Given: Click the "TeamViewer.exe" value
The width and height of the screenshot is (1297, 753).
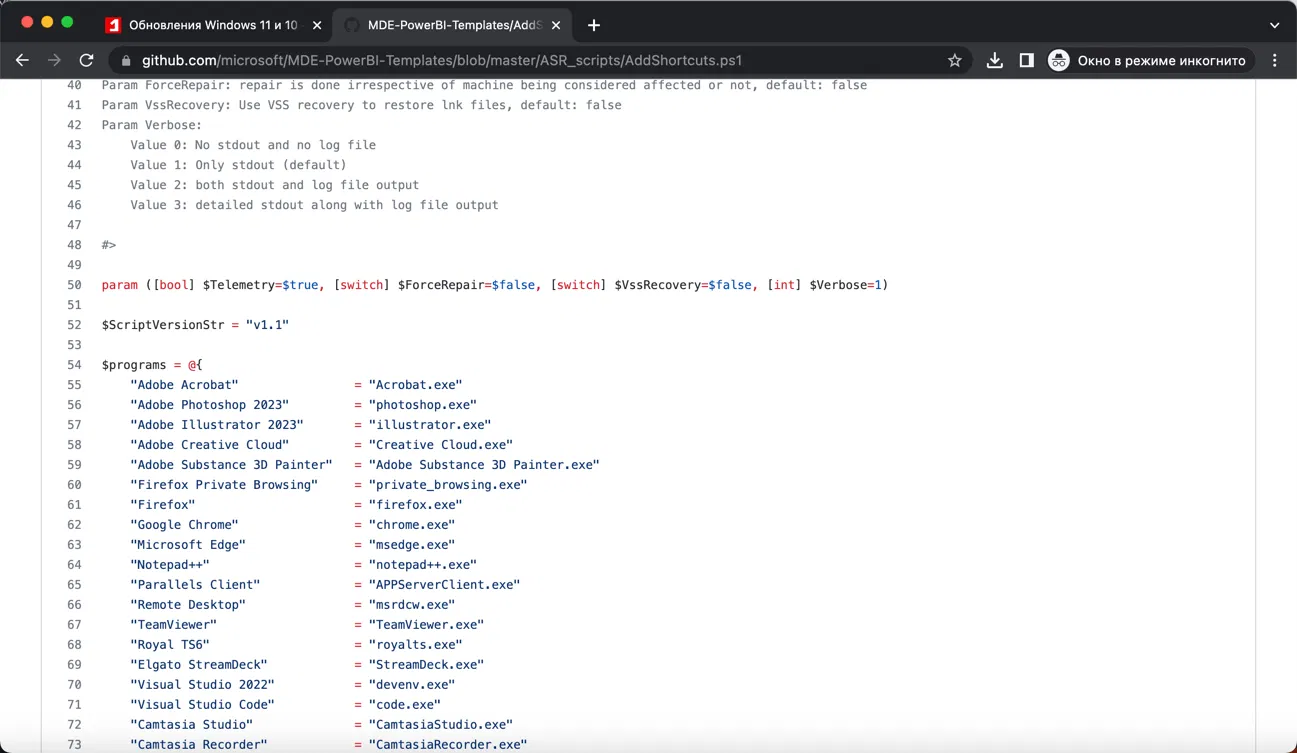Looking at the screenshot, I should tap(426, 625).
